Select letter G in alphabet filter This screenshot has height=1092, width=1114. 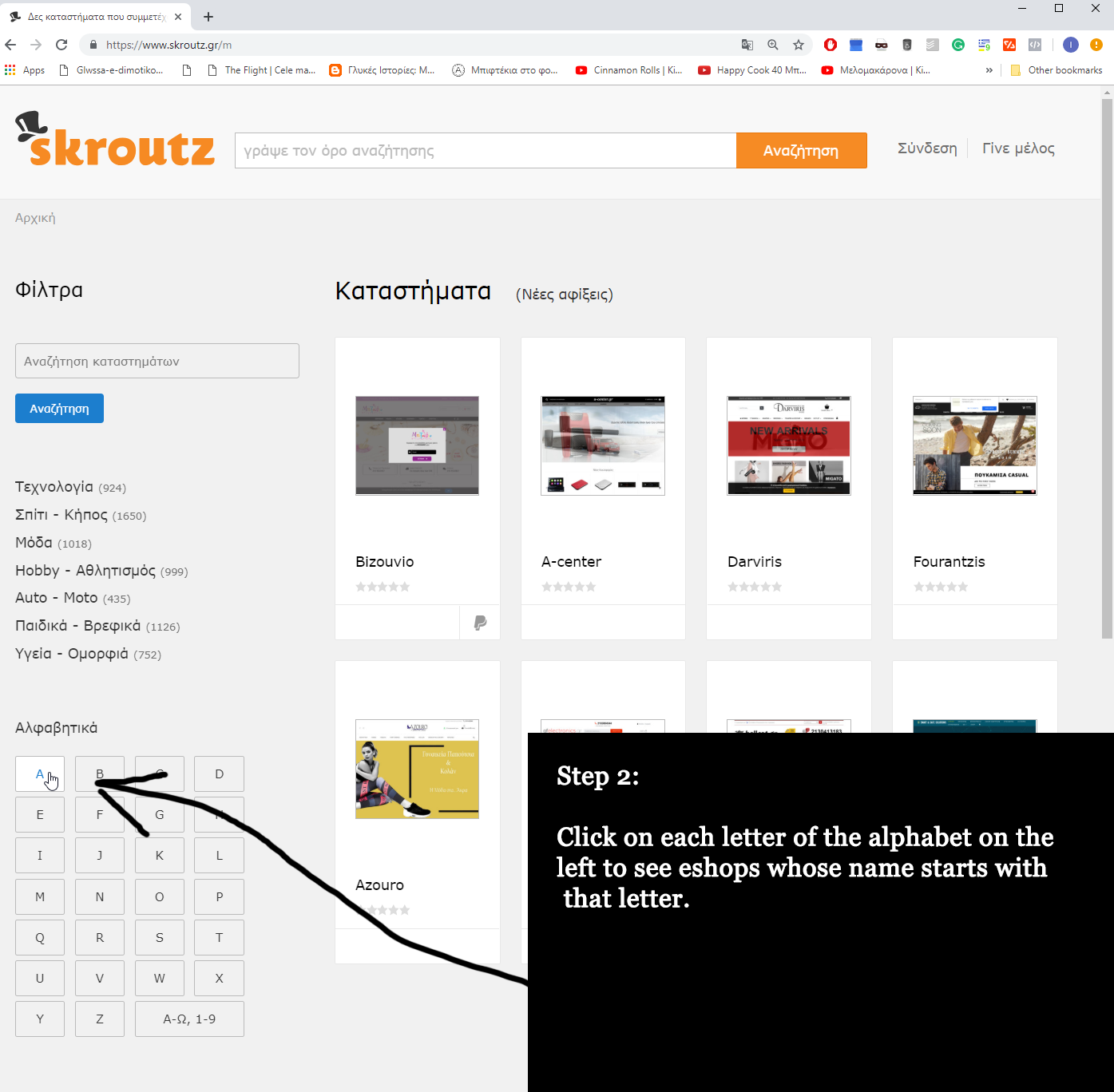160,815
